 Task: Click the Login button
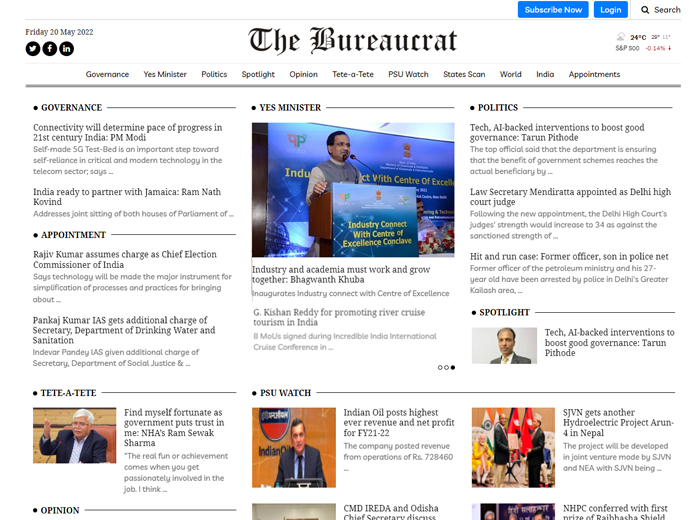click(611, 10)
